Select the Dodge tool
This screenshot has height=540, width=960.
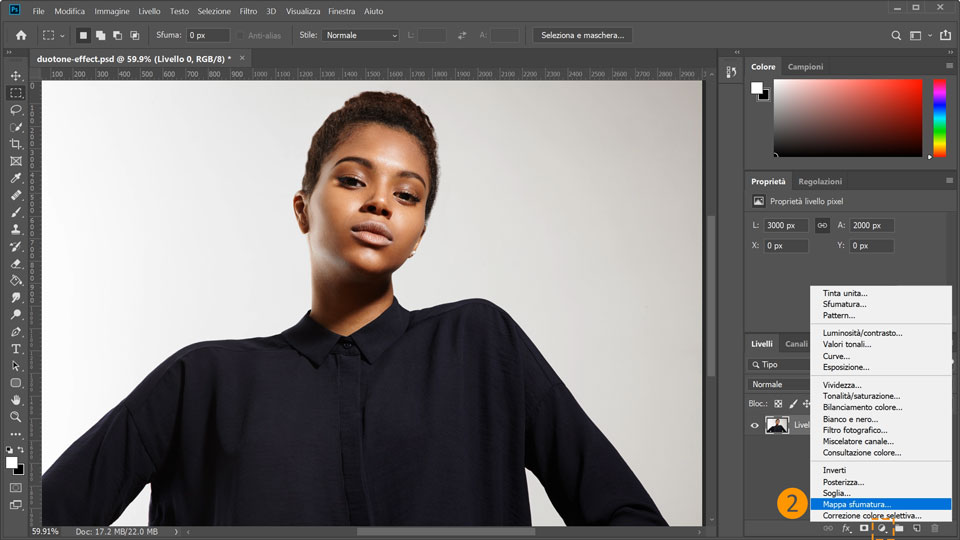[x=16, y=315]
